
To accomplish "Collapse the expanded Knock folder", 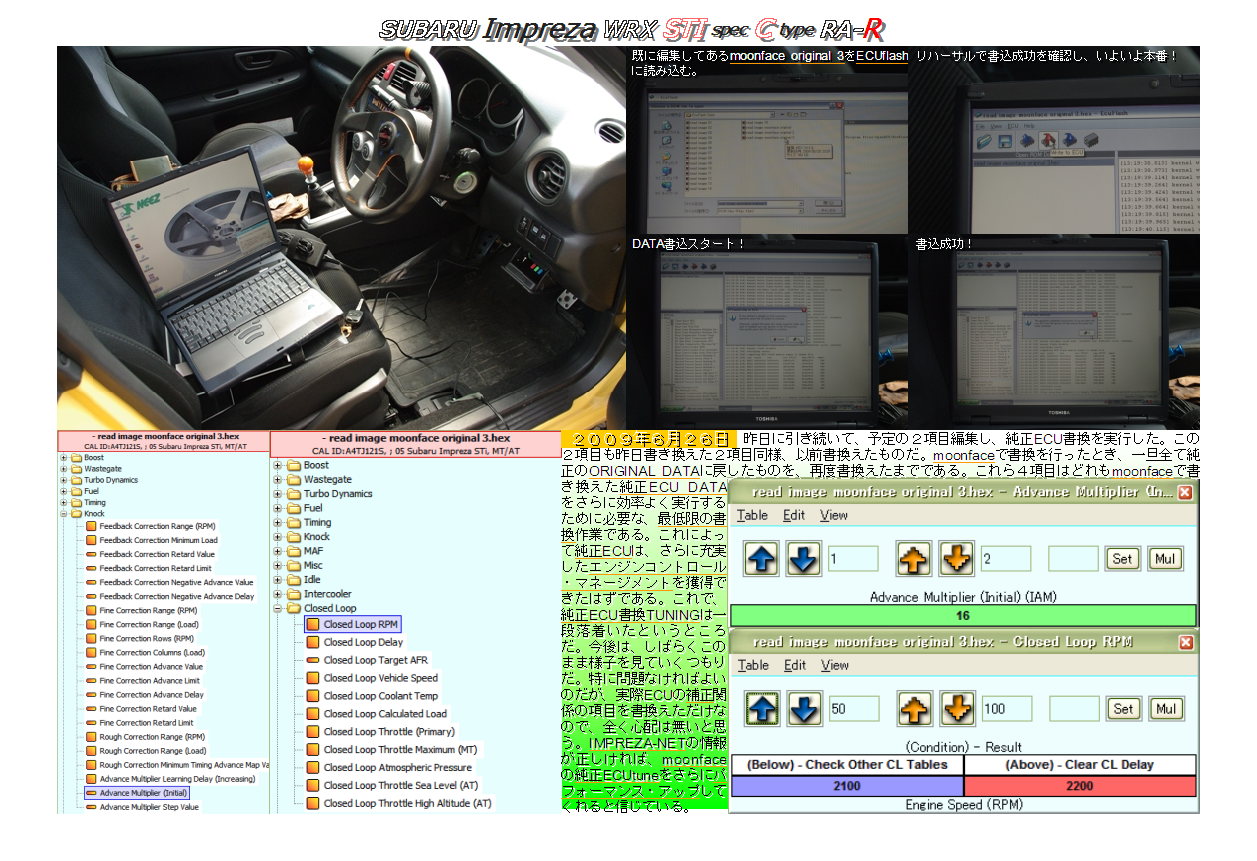I will coord(64,514).
